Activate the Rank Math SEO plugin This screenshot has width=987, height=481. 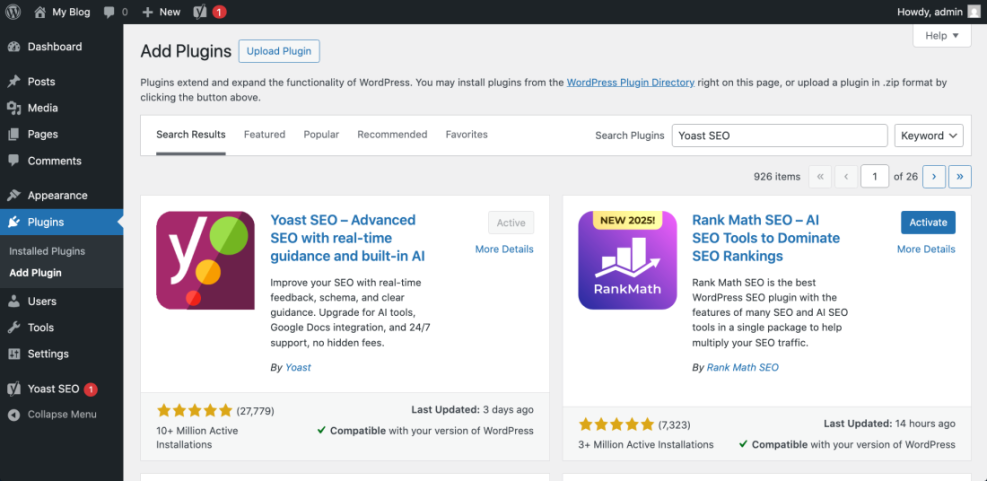click(928, 222)
